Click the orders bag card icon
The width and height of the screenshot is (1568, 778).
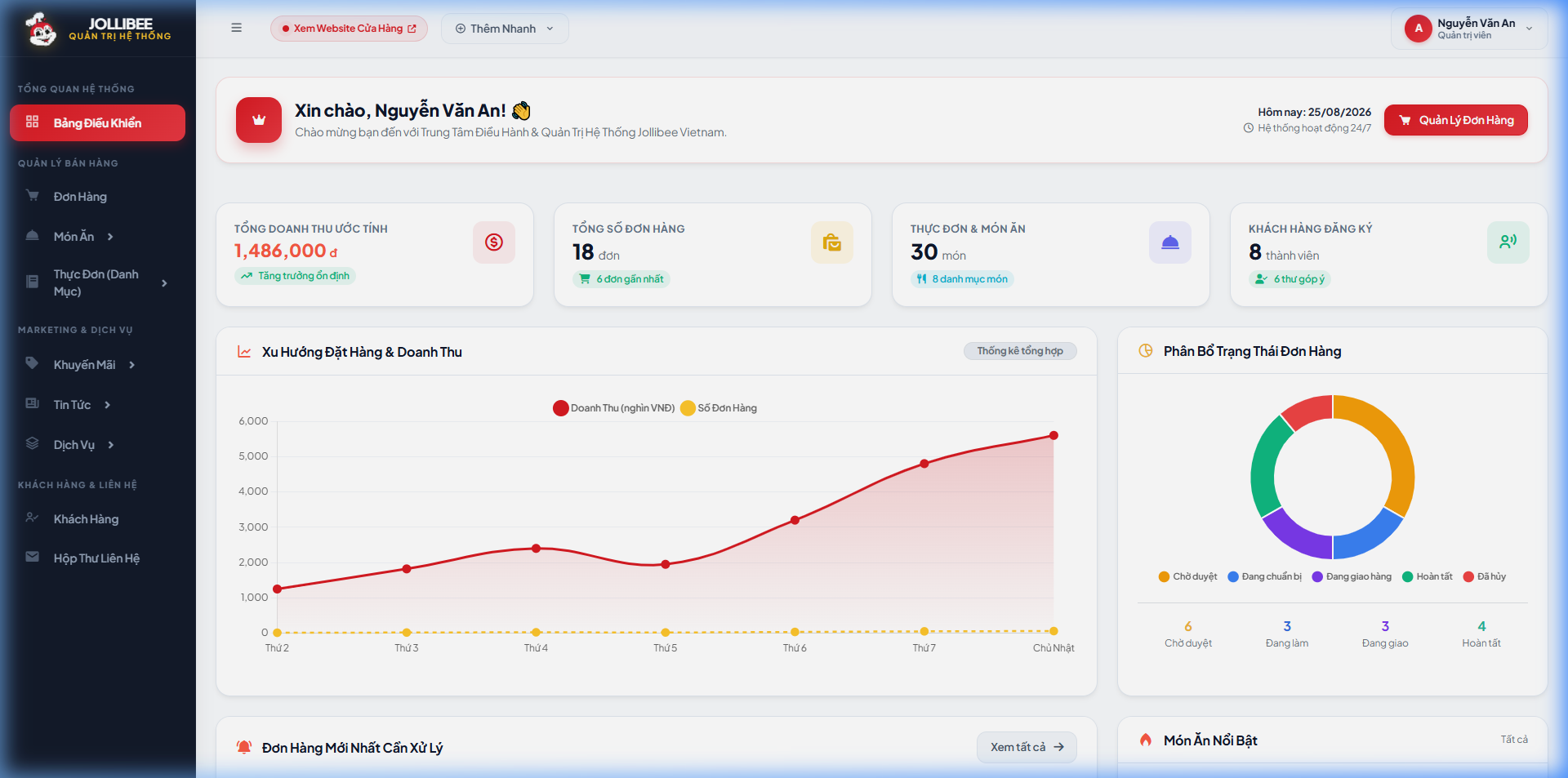tap(832, 242)
